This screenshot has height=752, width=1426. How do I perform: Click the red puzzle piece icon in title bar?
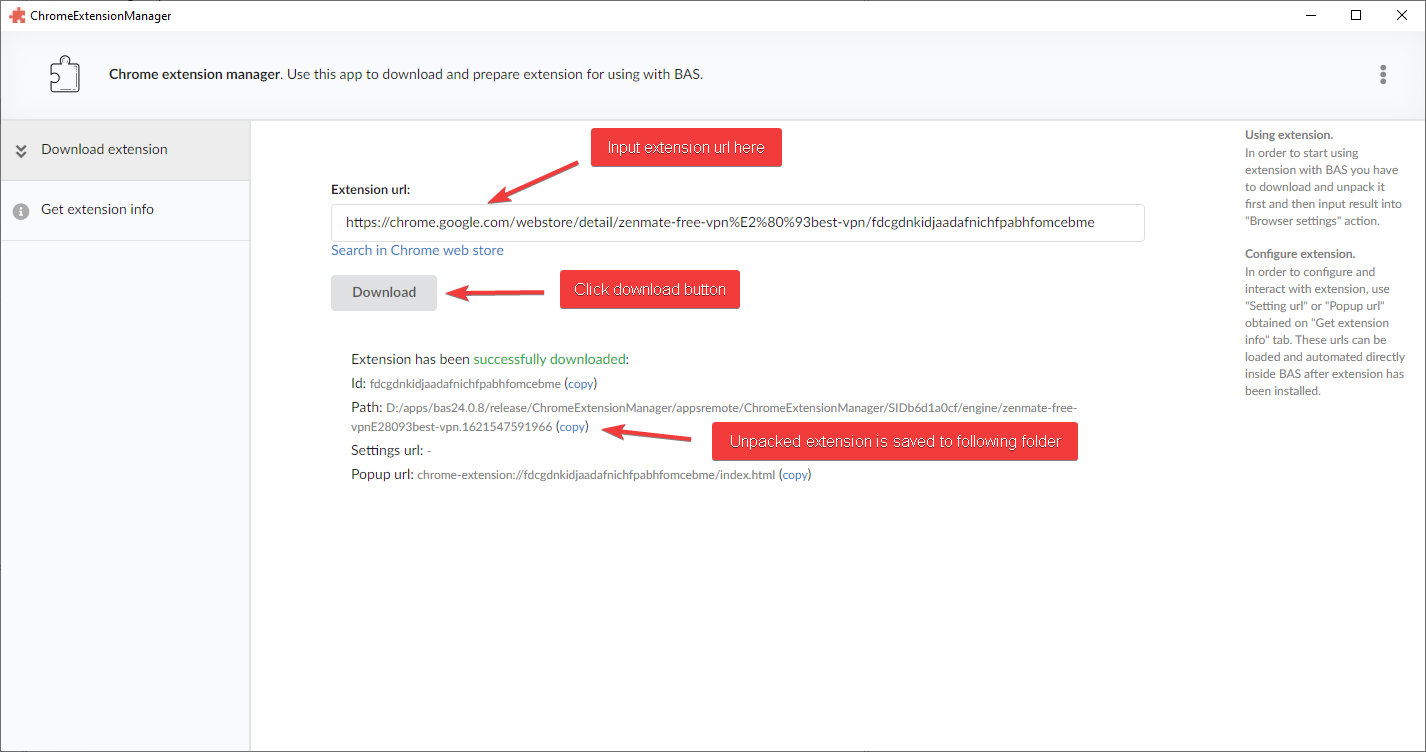coord(16,15)
